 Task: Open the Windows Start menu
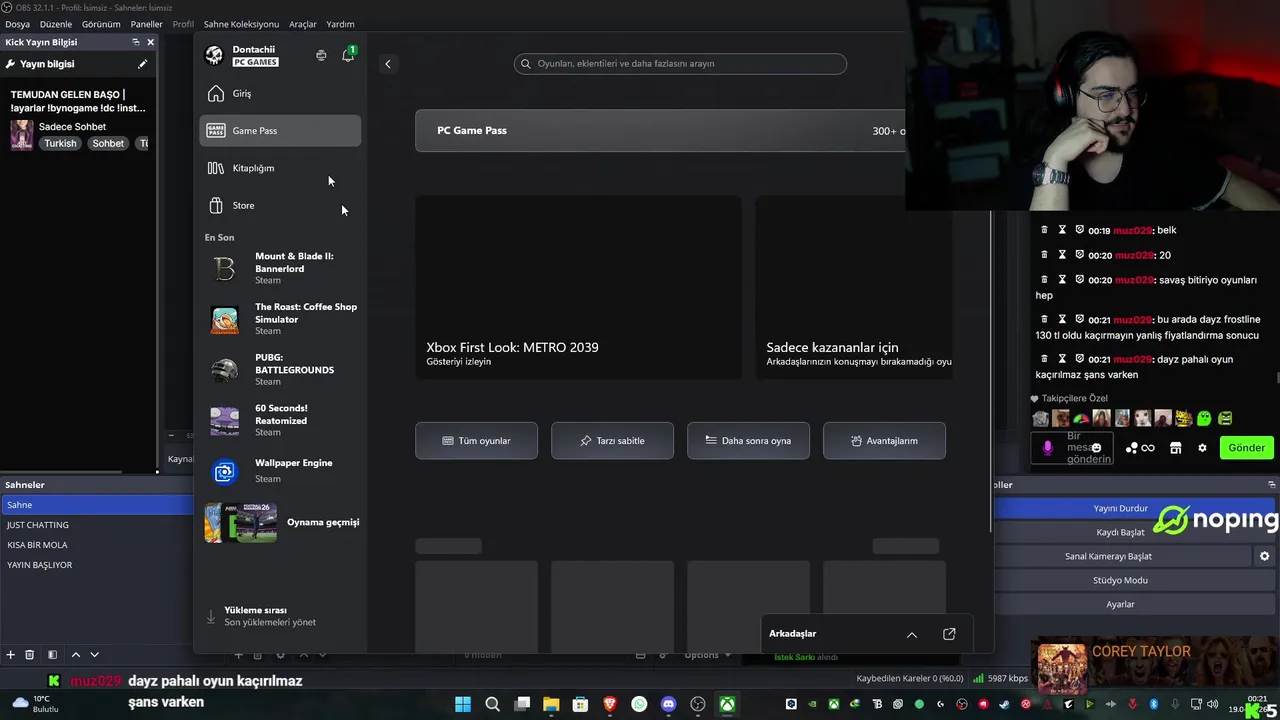[x=463, y=704]
